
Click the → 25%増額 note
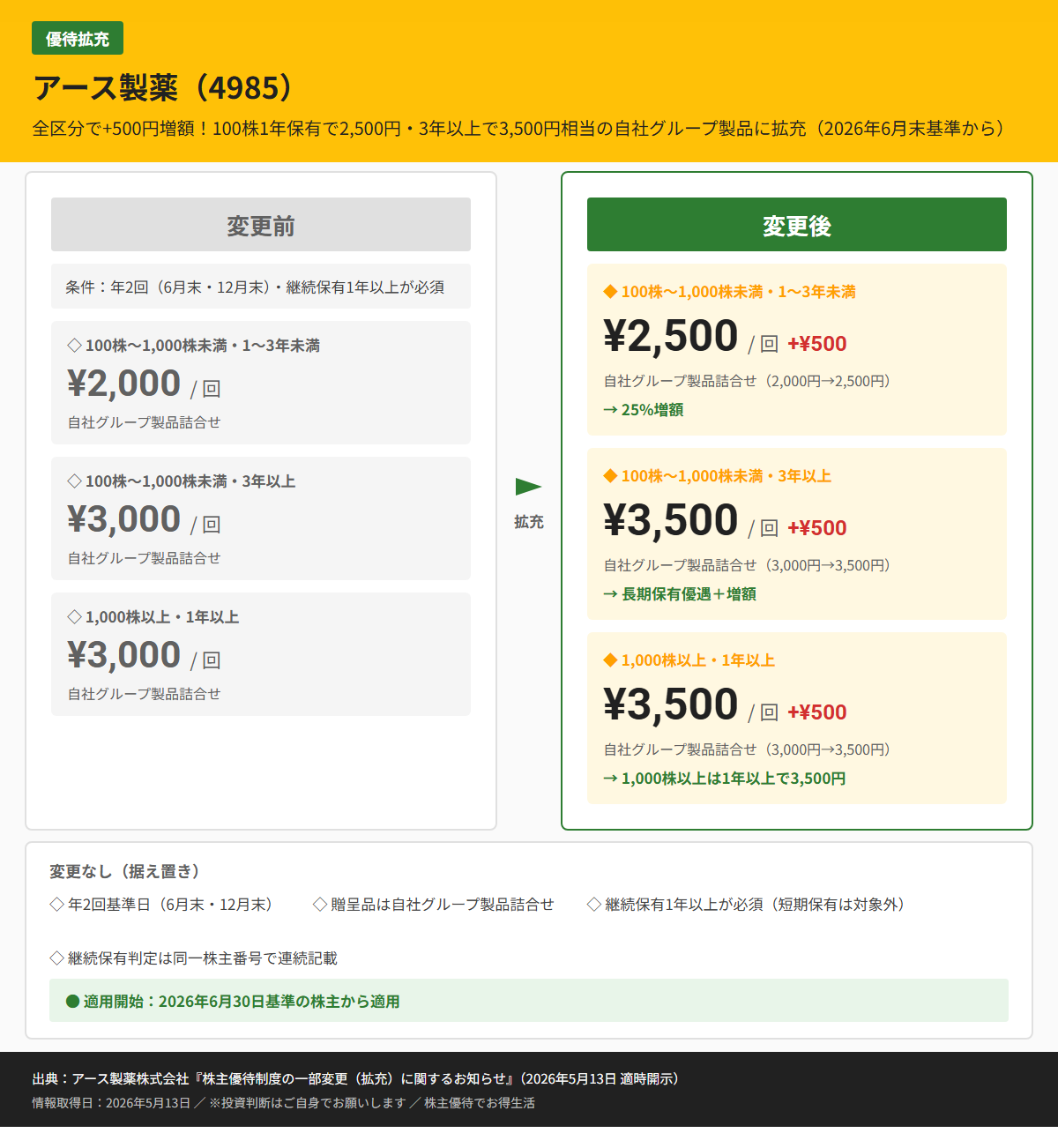point(644,410)
